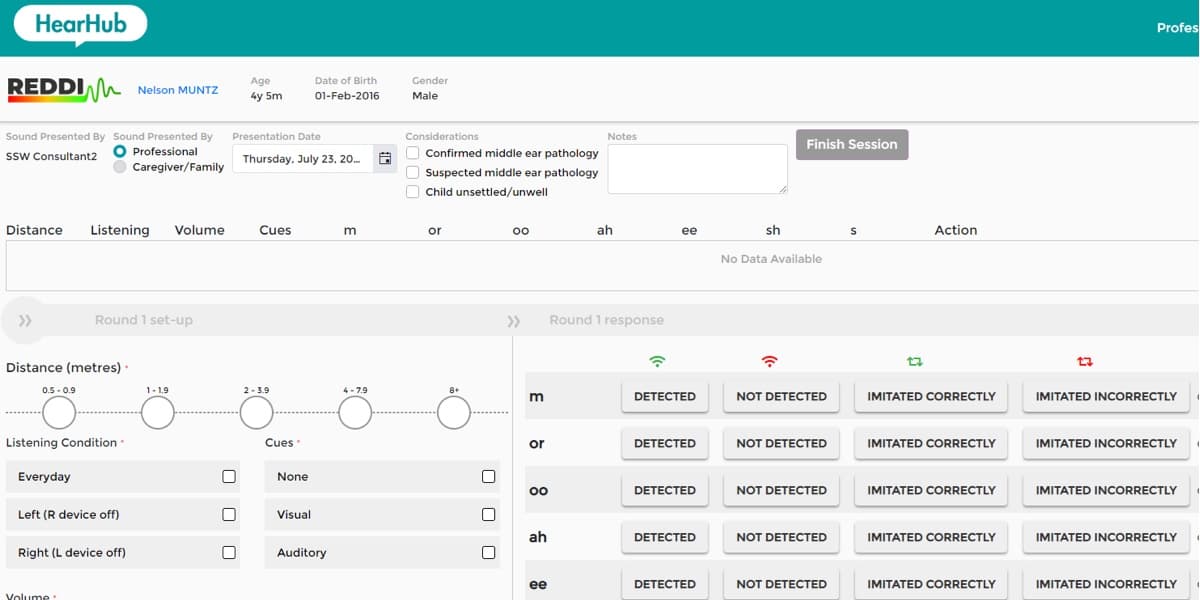Image resolution: width=1200 pixels, height=600 pixels.
Task: Click the red wifi Not Detected icon
Action: (769, 361)
